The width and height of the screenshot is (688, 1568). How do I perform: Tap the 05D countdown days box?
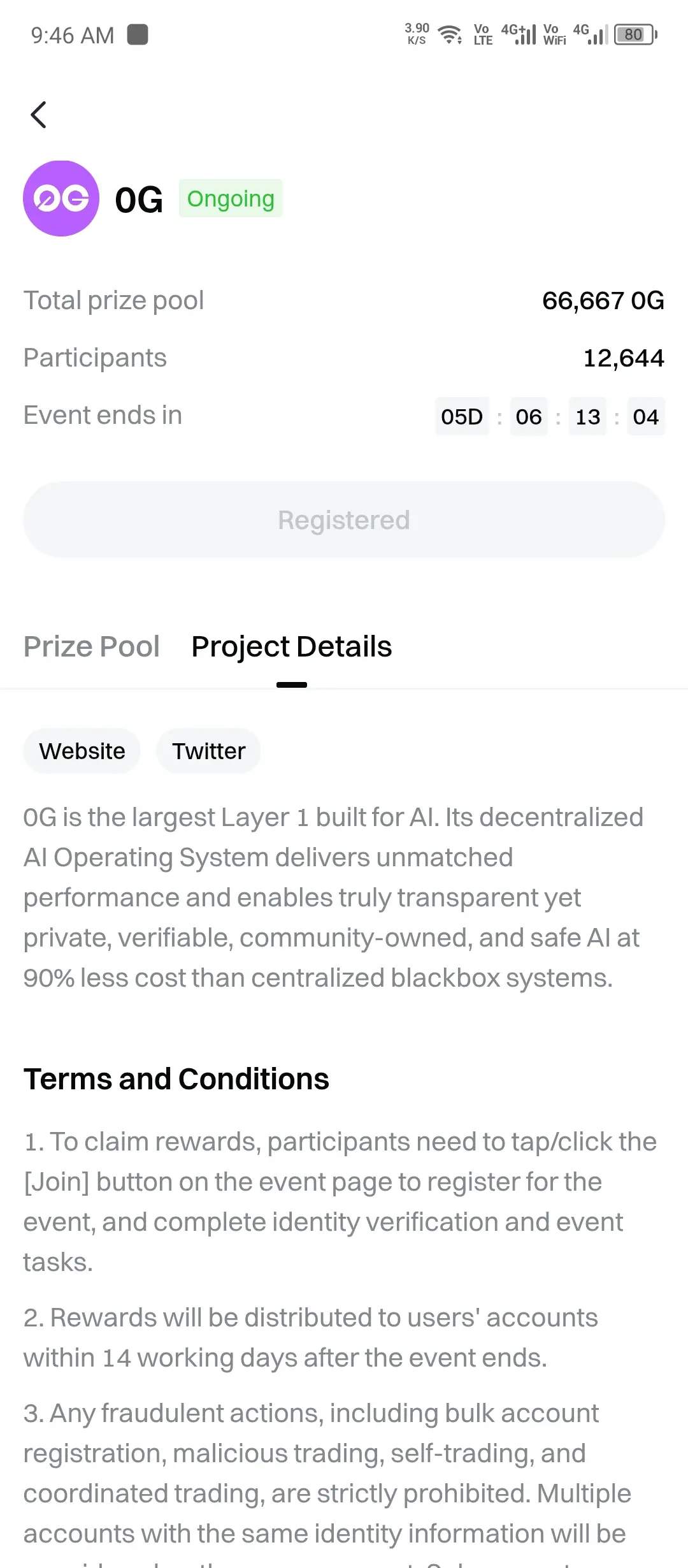pos(462,416)
